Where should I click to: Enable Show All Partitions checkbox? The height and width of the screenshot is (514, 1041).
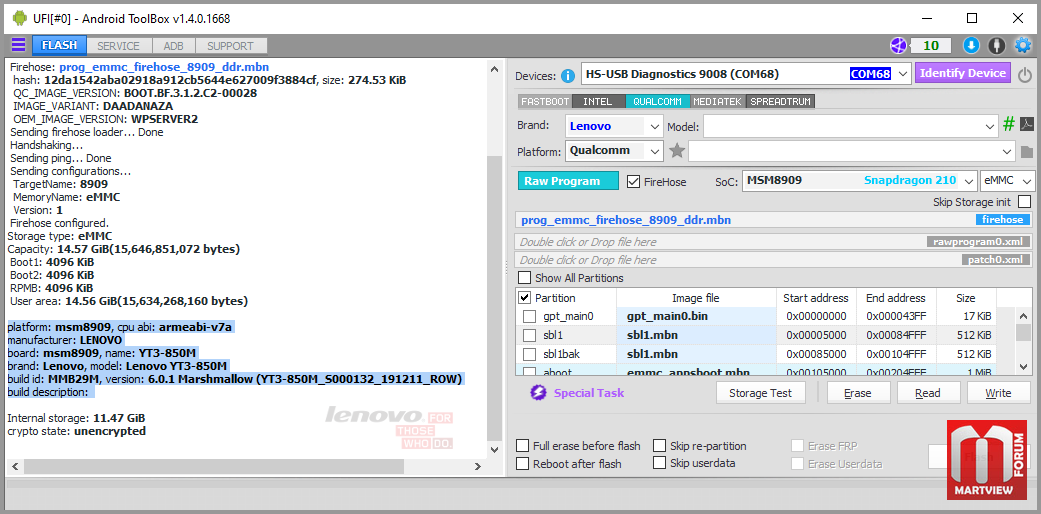[x=524, y=278]
